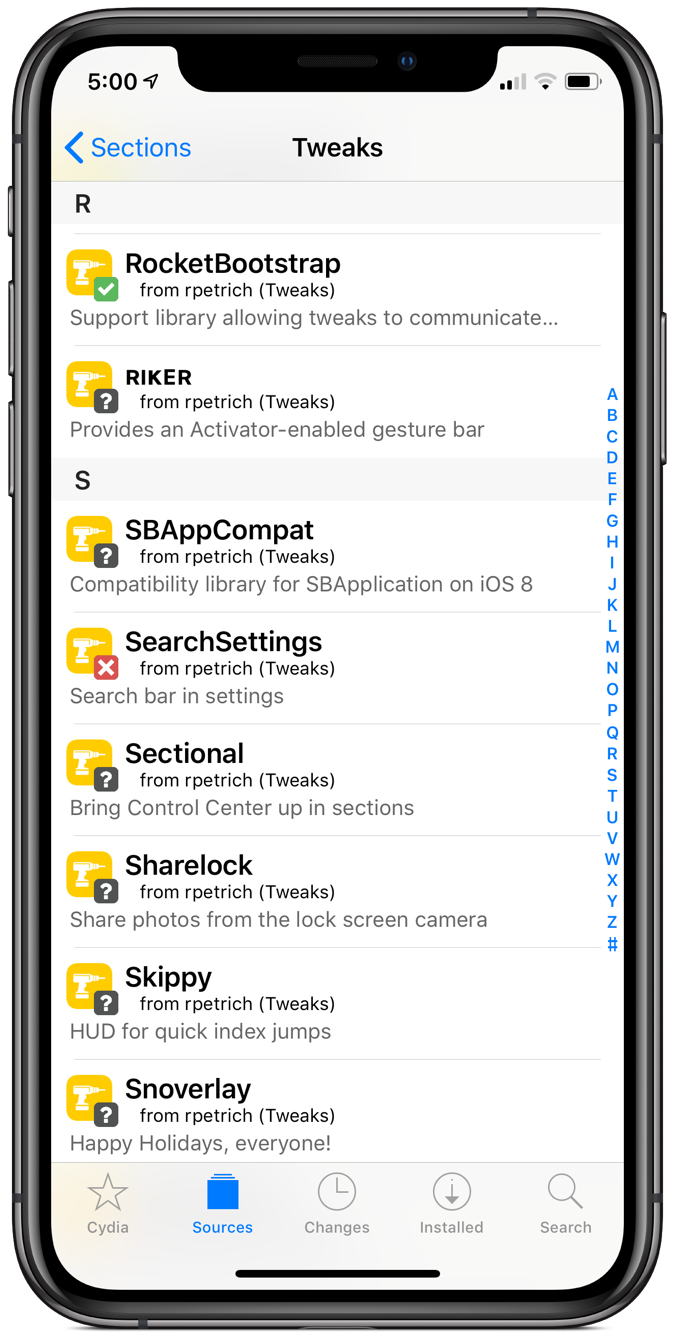Tap the RIKER package drill icon

93,386
